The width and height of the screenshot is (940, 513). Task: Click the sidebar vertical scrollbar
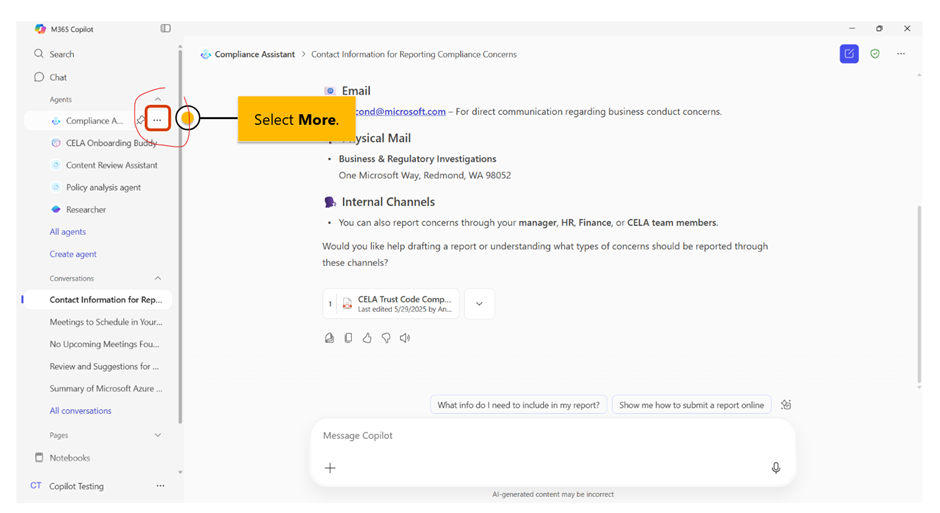(180, 237)
